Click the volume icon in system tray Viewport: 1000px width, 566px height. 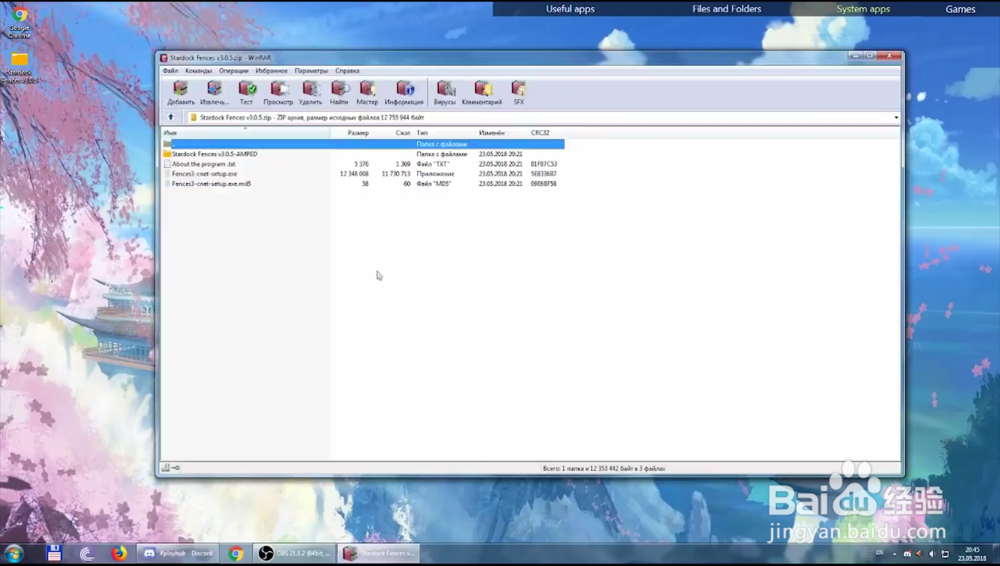pos(932,553)
